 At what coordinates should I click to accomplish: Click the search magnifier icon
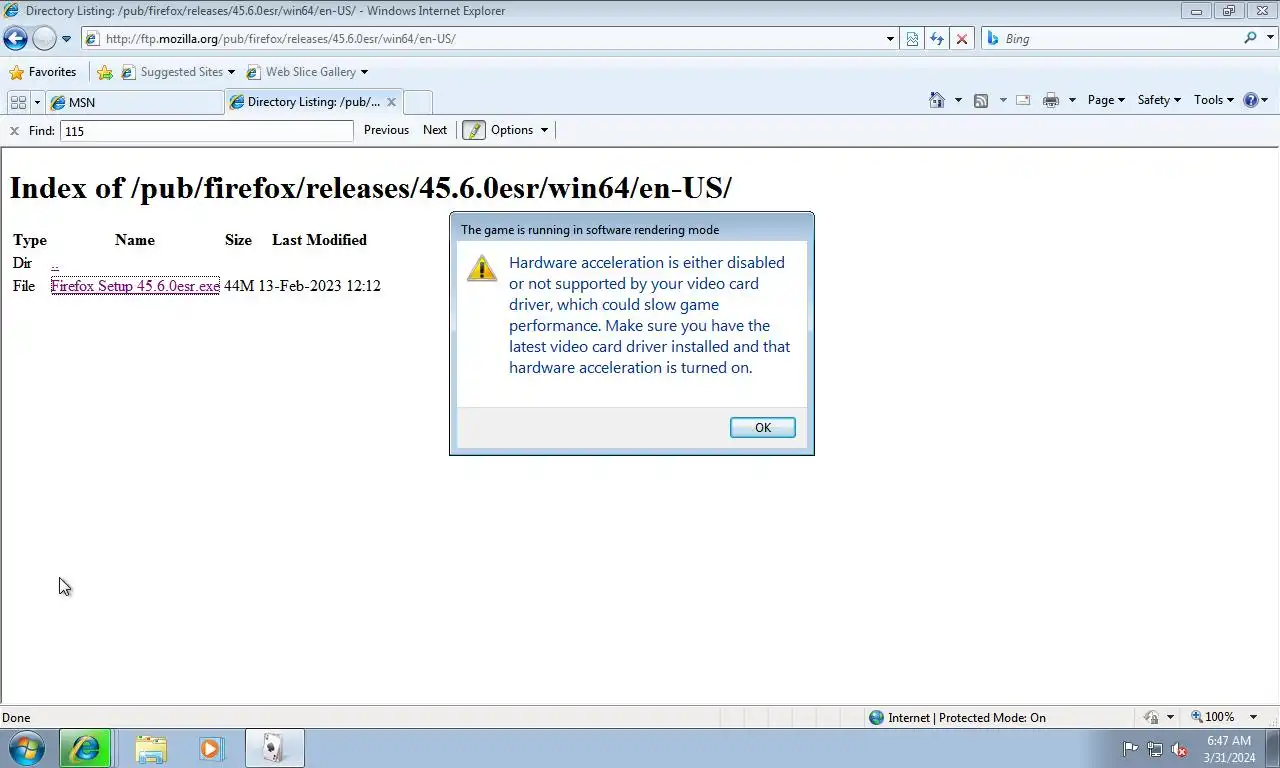(x=1250, y=38)
